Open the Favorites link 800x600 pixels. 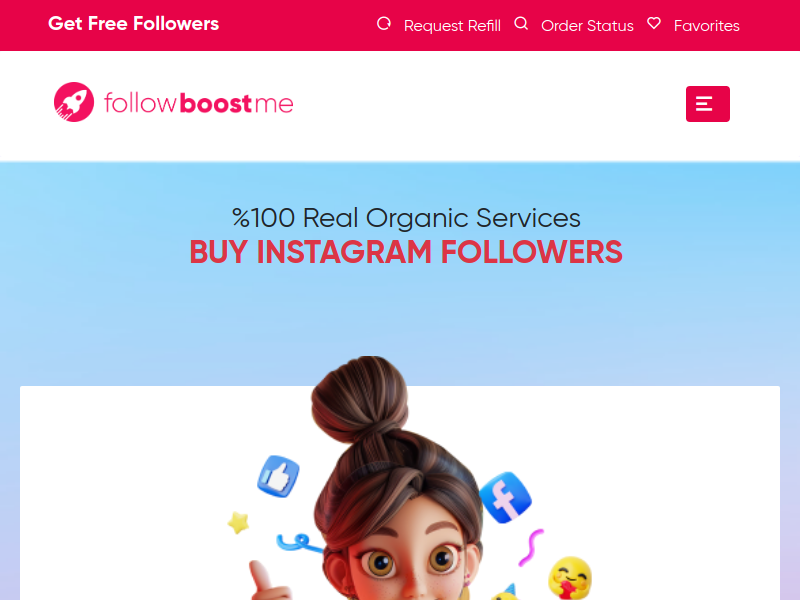[x=707, y=26]
